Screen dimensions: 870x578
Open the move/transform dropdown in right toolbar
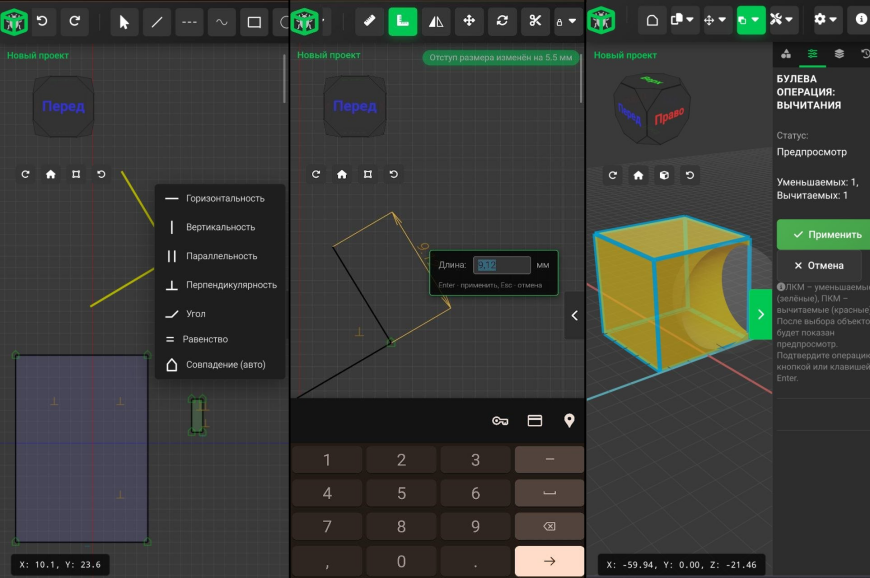coord(715,21)
